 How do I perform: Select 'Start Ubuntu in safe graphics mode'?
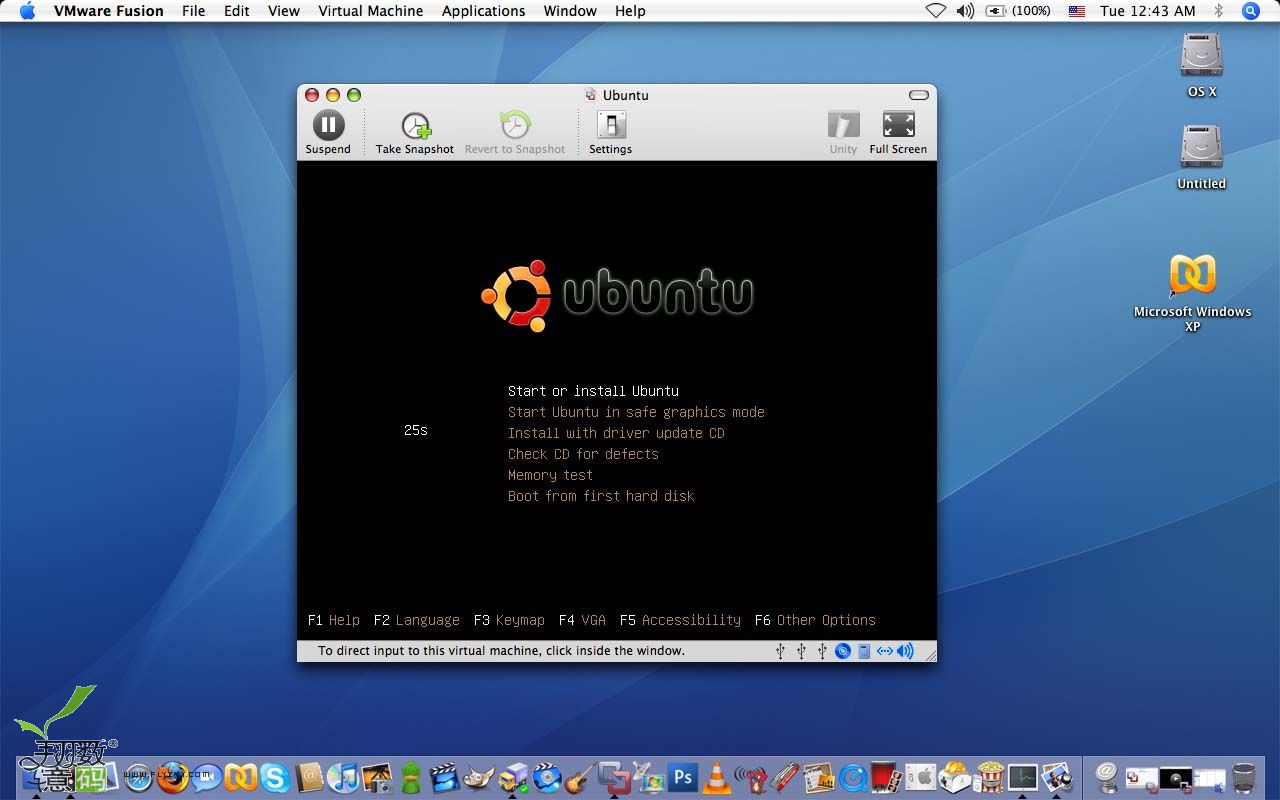636,412
